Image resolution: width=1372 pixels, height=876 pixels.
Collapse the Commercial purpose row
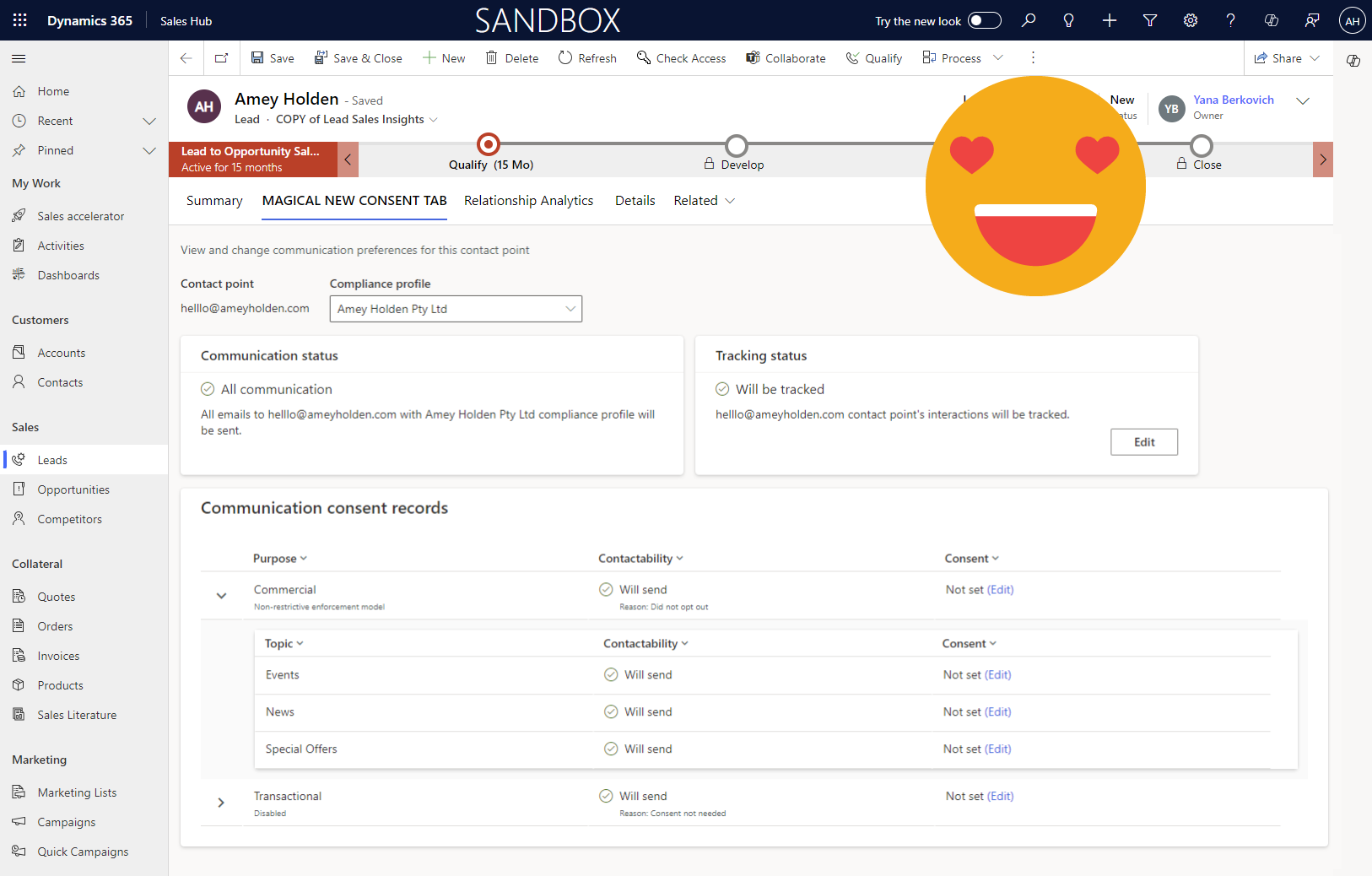[x=222, y=595]
